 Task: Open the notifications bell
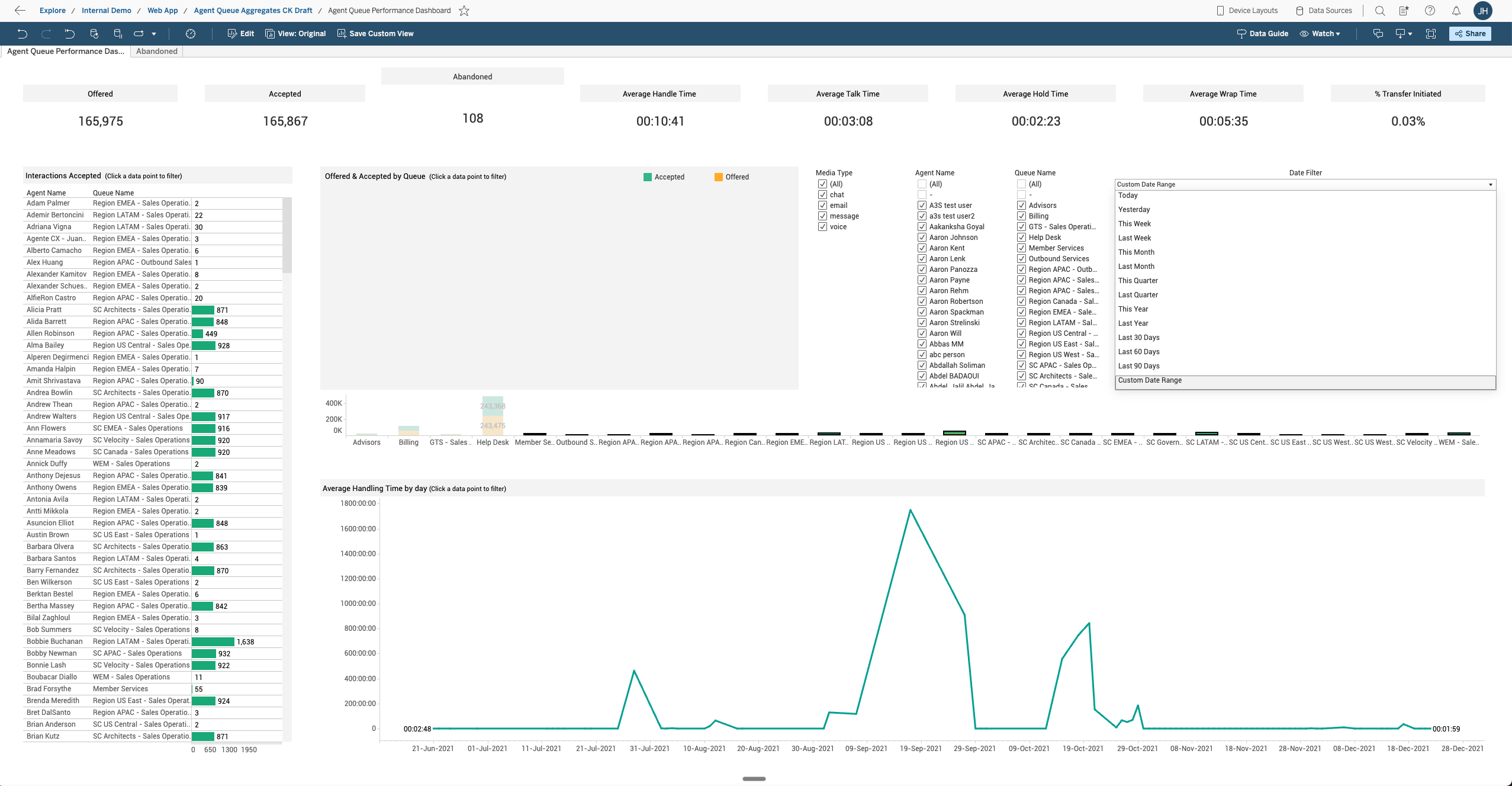[1456, 11]
